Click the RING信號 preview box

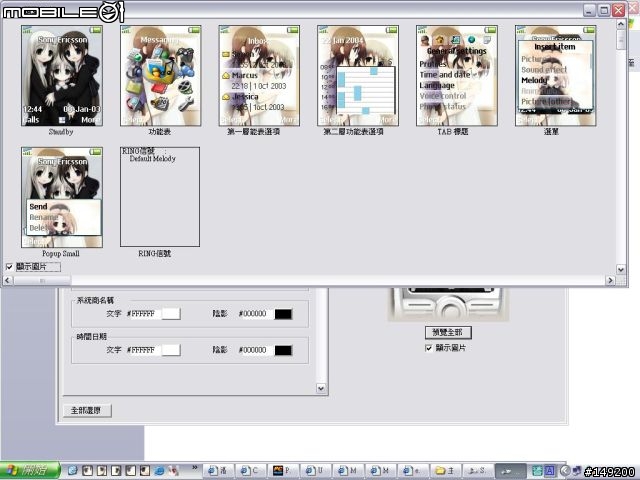pyautogui.click(x=160, y=197)
